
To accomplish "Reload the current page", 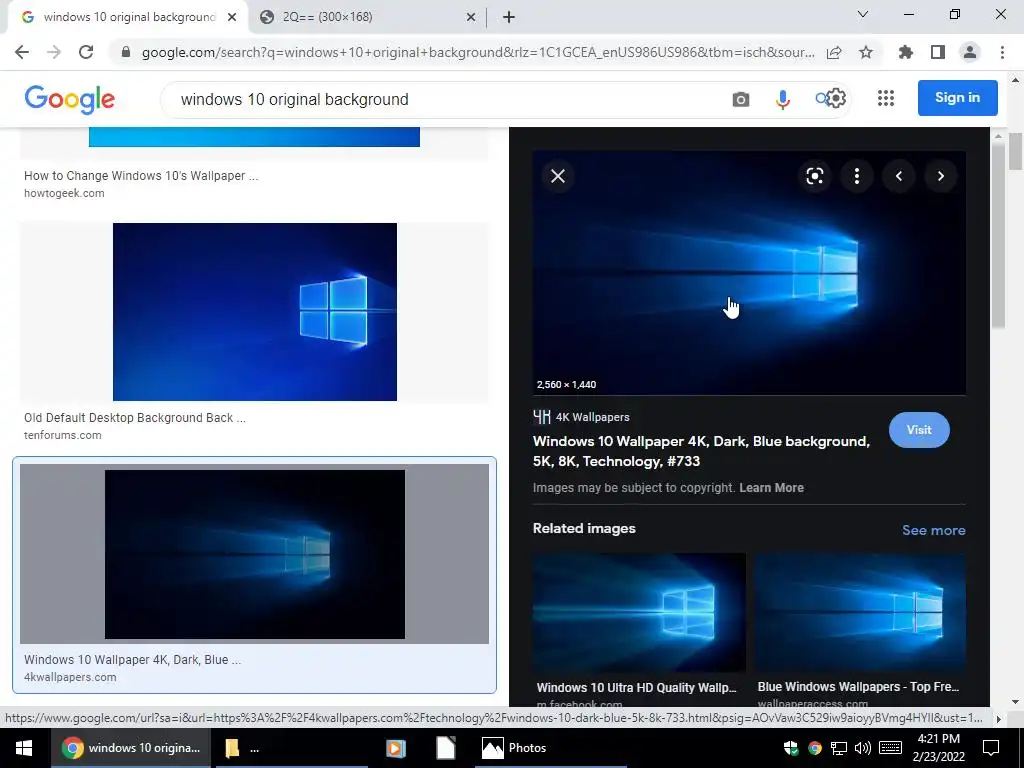I will 86,52.
